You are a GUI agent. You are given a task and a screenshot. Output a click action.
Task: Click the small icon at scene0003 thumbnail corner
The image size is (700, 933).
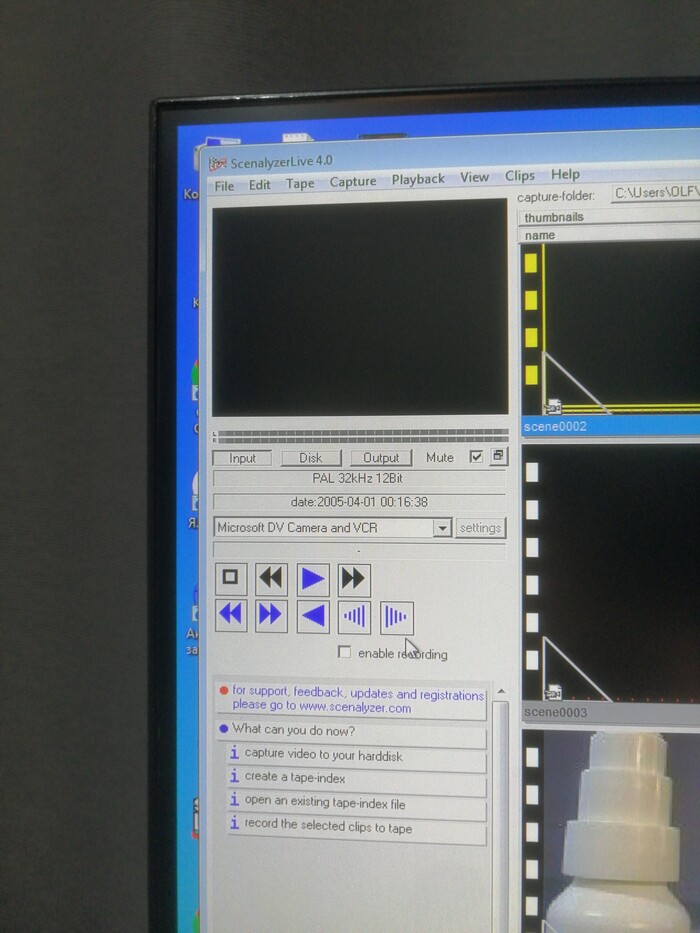554,693
